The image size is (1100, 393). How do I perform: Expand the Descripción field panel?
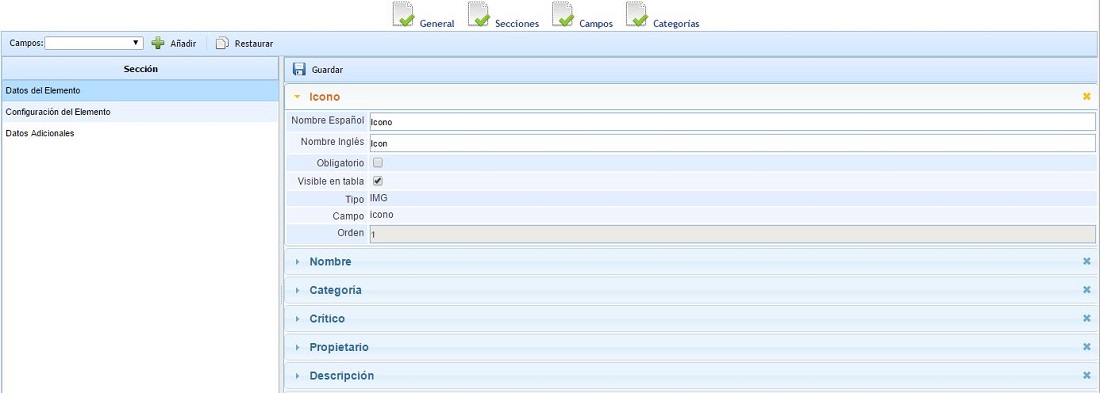tap(691, 375)
